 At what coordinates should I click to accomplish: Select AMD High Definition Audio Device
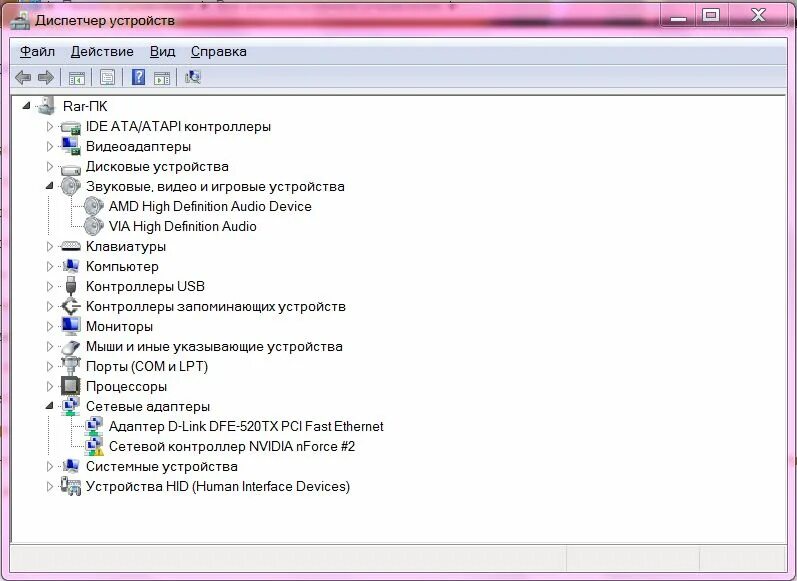pyautogui.click(x=210, y=206)
